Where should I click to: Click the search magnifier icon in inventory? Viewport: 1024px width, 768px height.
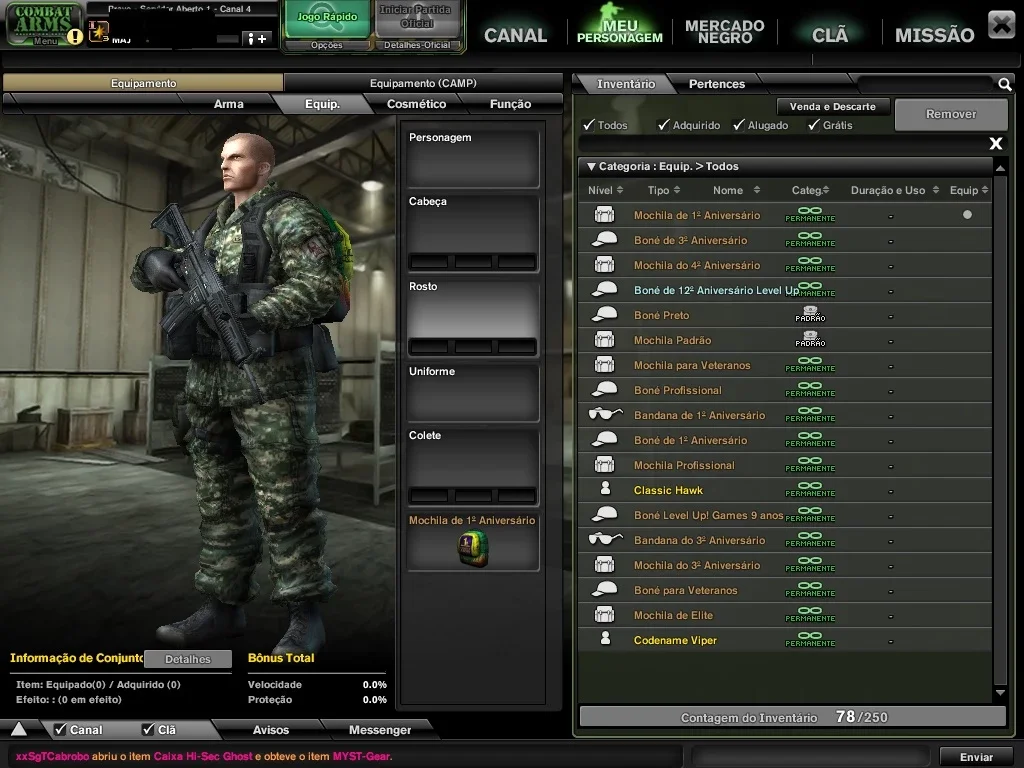pos(1004,84)
